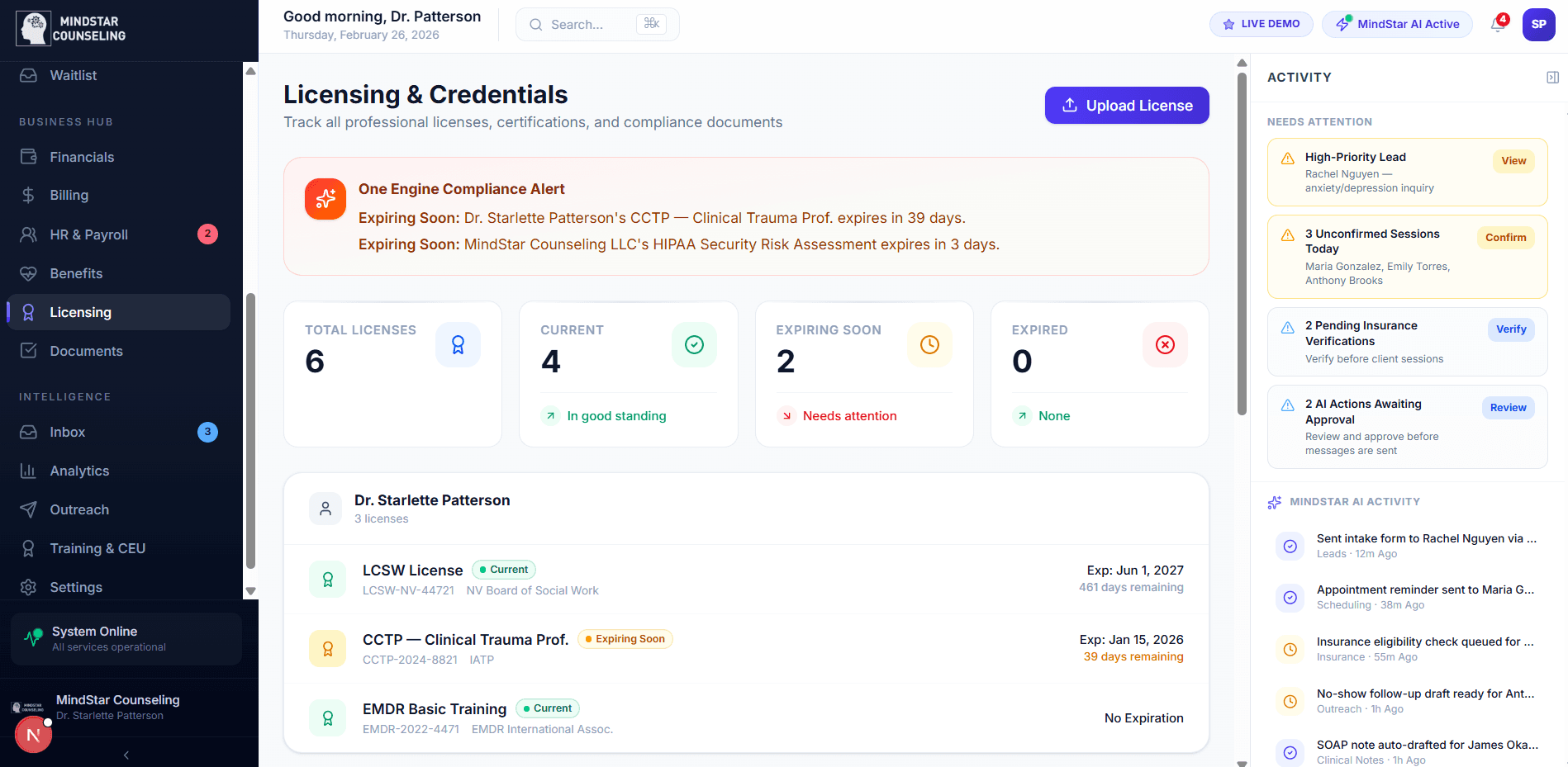Confirm the 3 unconfirmed sessions

pos(1505,238)
